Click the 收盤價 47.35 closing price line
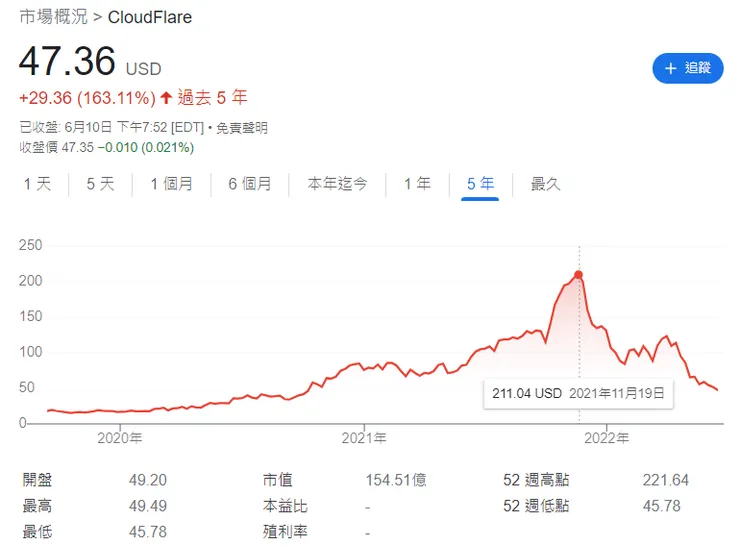Screen dimensions: 740x547 [x=106, y=147]
